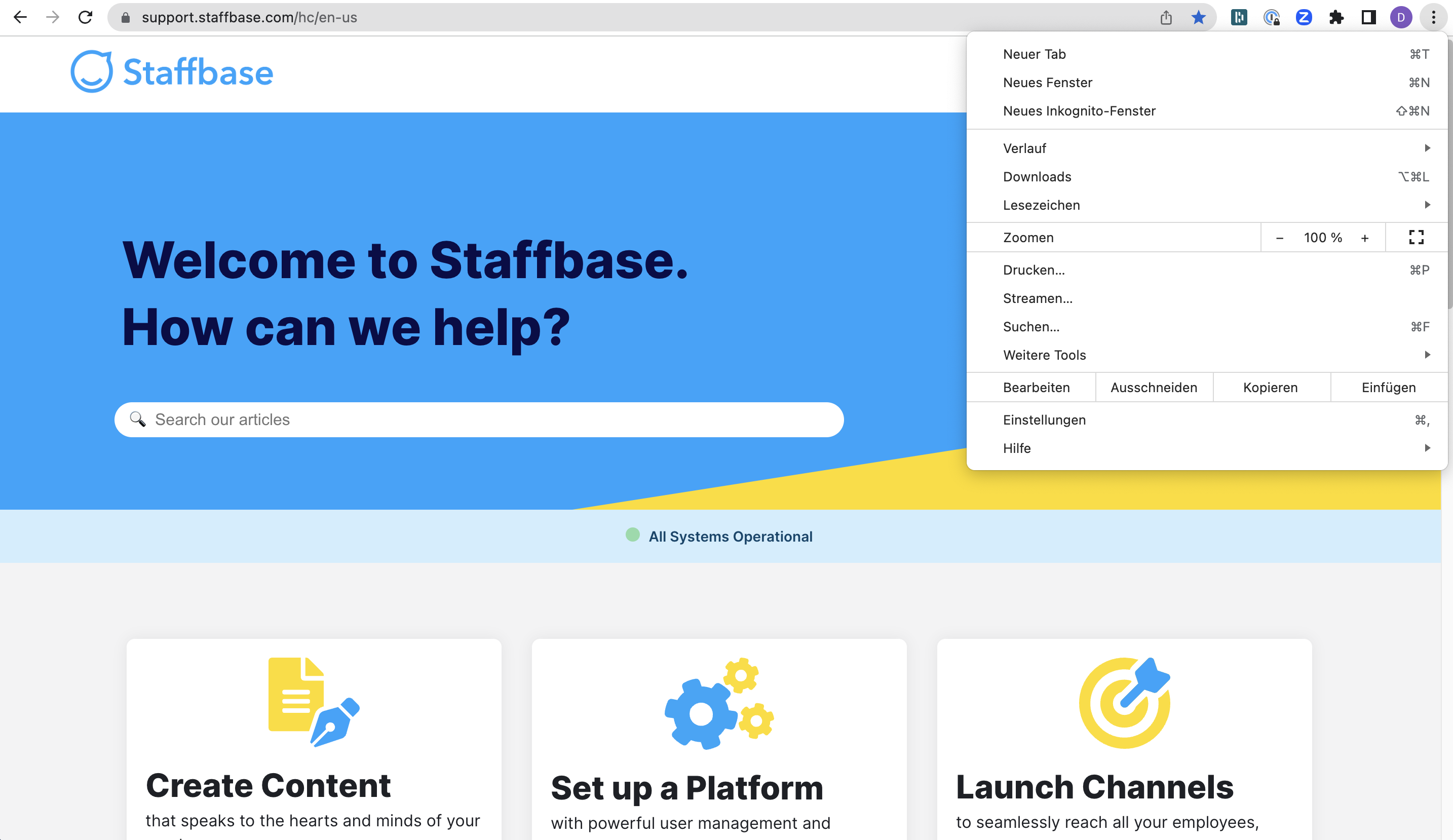Click the 100 % zoom value
This screenshot has height=840, width=1453.
[x=1323, y=238]
